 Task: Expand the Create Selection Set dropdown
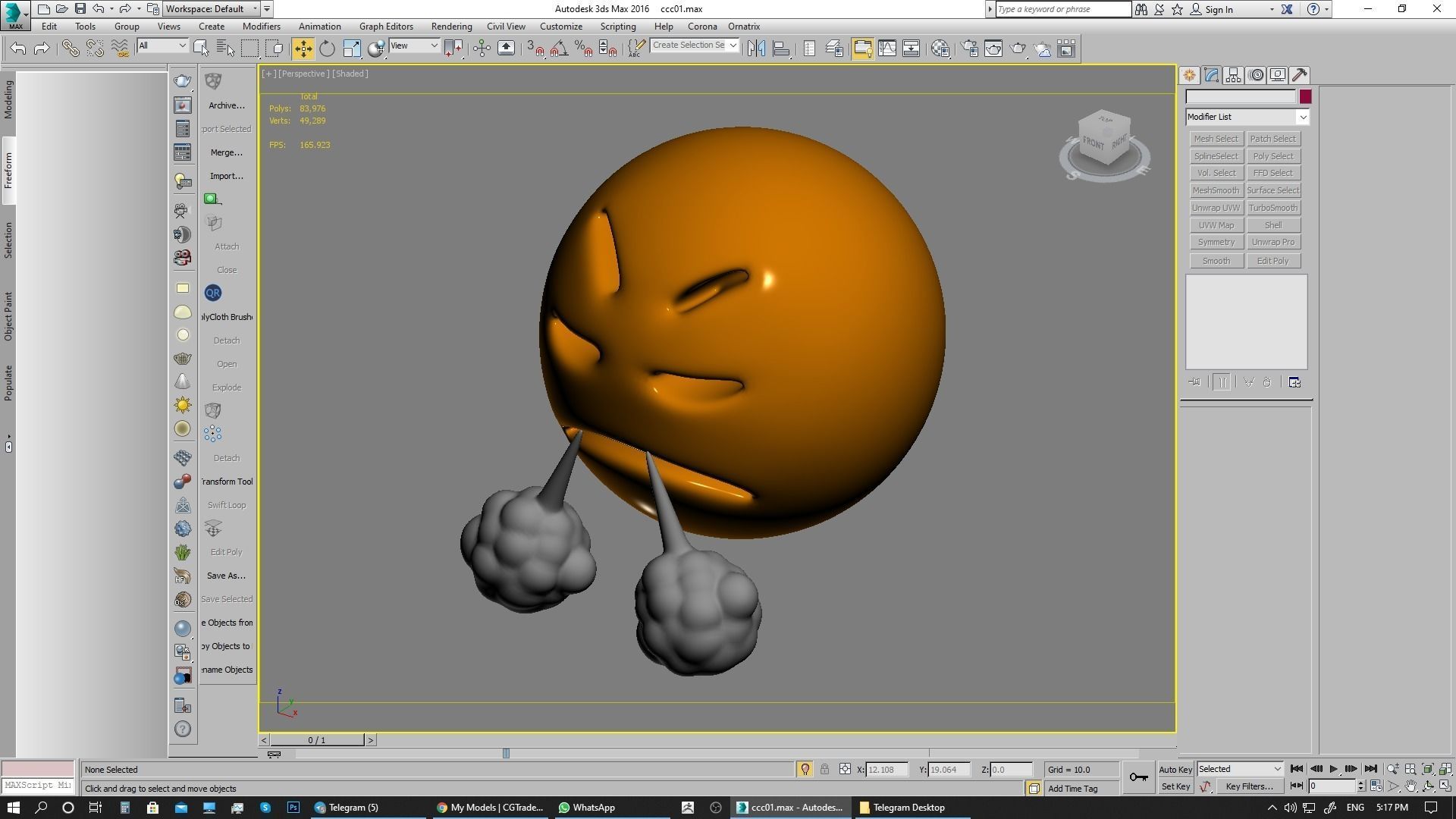point(733,45)
